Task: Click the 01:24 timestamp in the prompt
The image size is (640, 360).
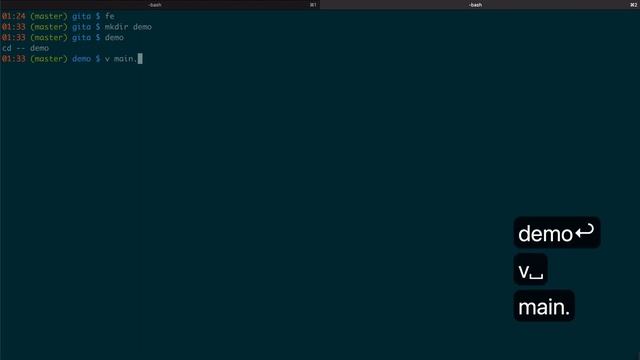Action: (x=13, y=16)
